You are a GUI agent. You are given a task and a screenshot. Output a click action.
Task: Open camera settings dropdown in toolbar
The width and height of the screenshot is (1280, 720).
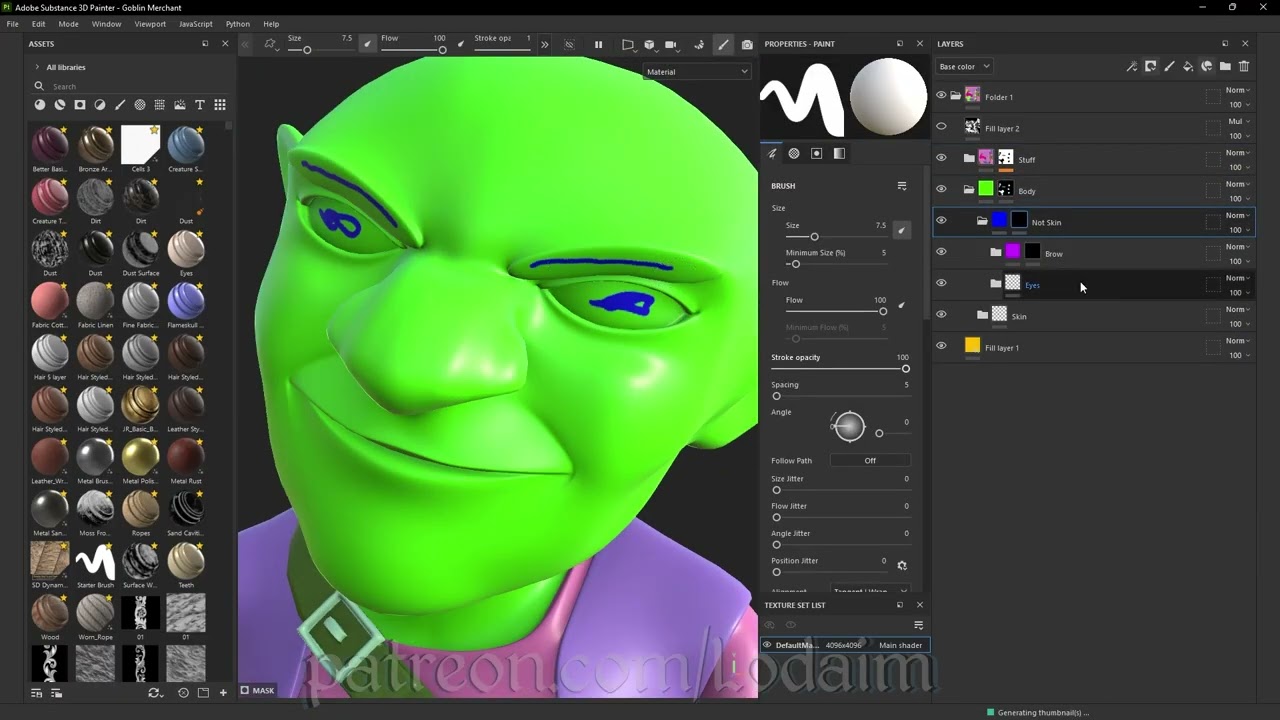click(673, 44)
